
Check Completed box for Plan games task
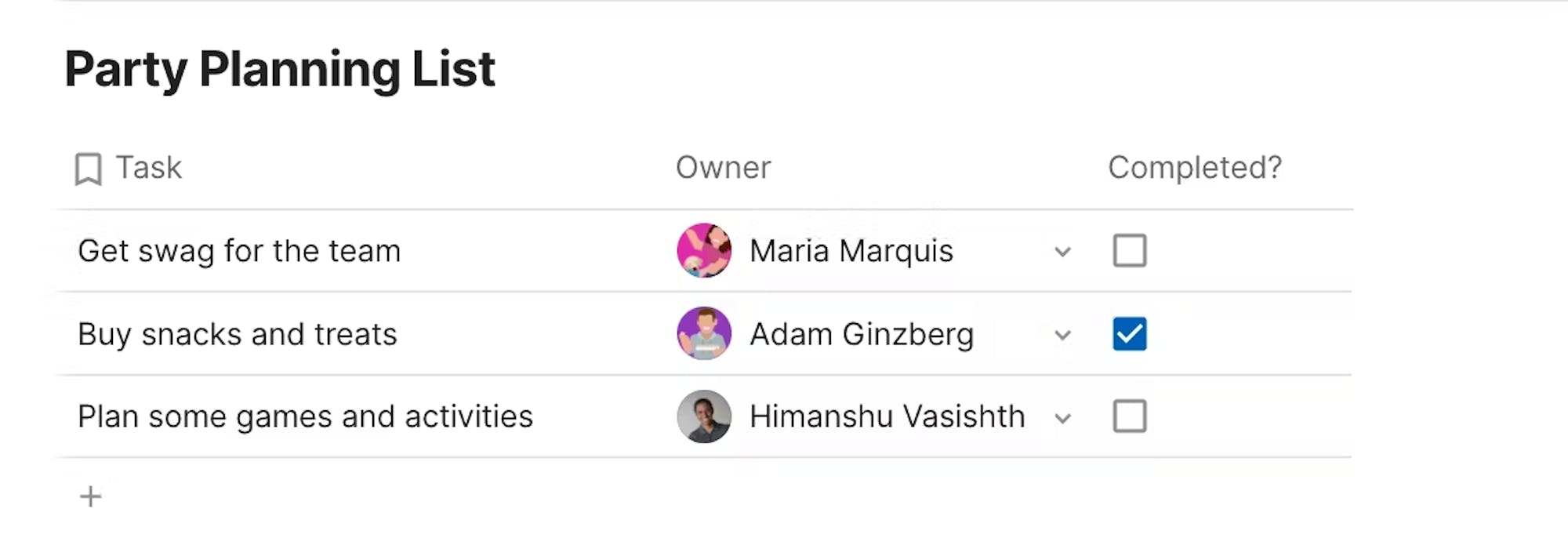click(1130, 416)
